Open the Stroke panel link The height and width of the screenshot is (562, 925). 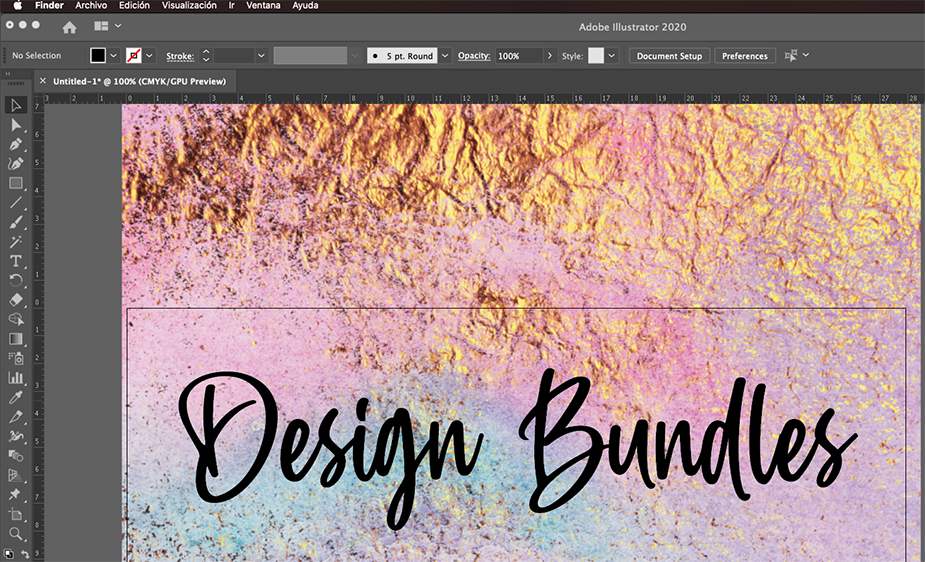tap(180, 56)
